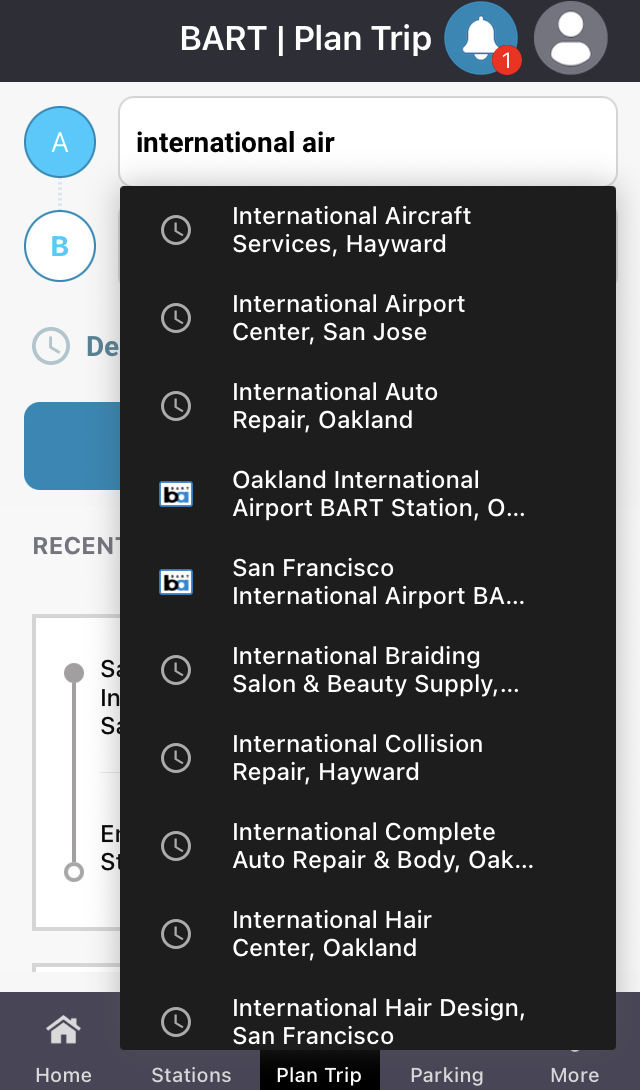
Task: Click the clock icon beside International Braiding Salon
Action: (176, 670)
